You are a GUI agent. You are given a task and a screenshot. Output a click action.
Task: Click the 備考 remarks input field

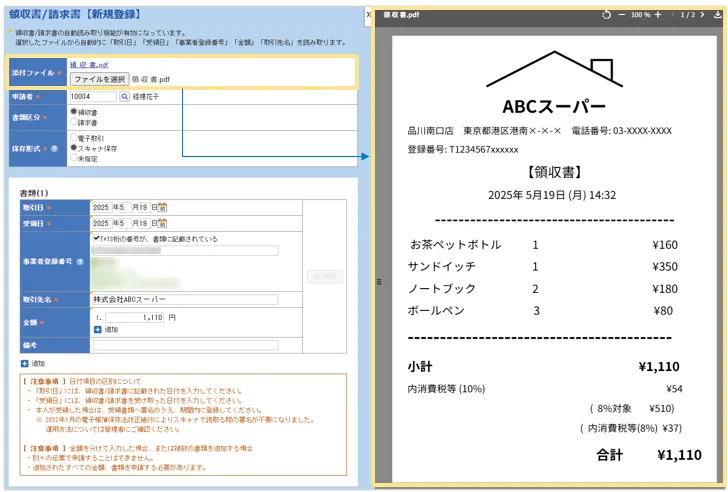184,345
